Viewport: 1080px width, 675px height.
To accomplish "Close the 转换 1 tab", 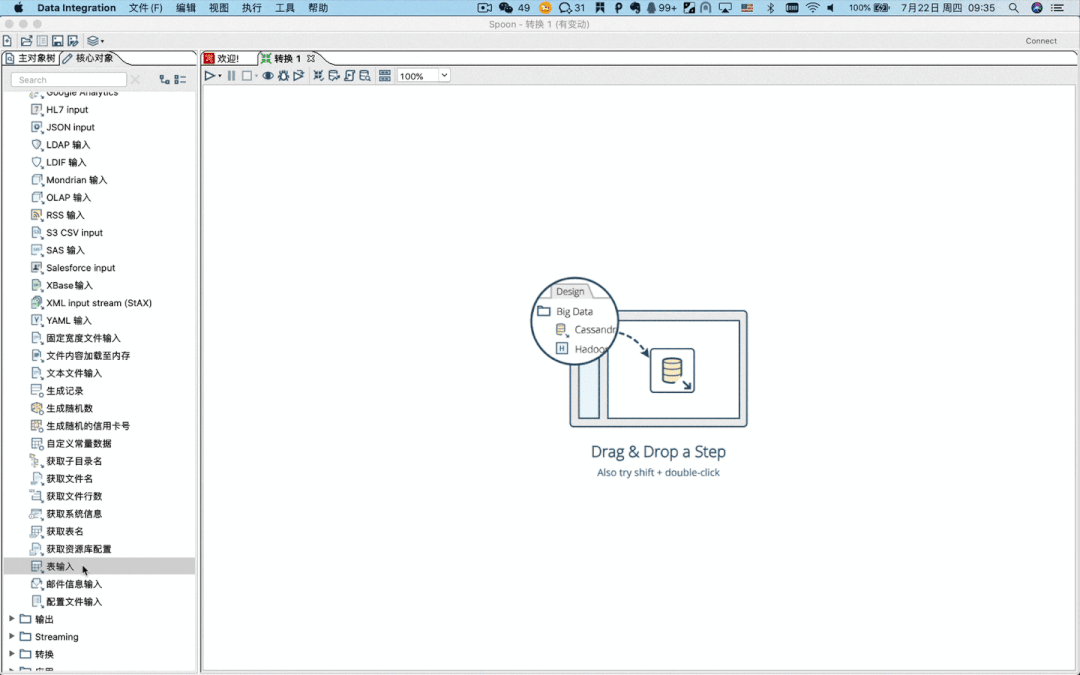I will pos(311,59).
